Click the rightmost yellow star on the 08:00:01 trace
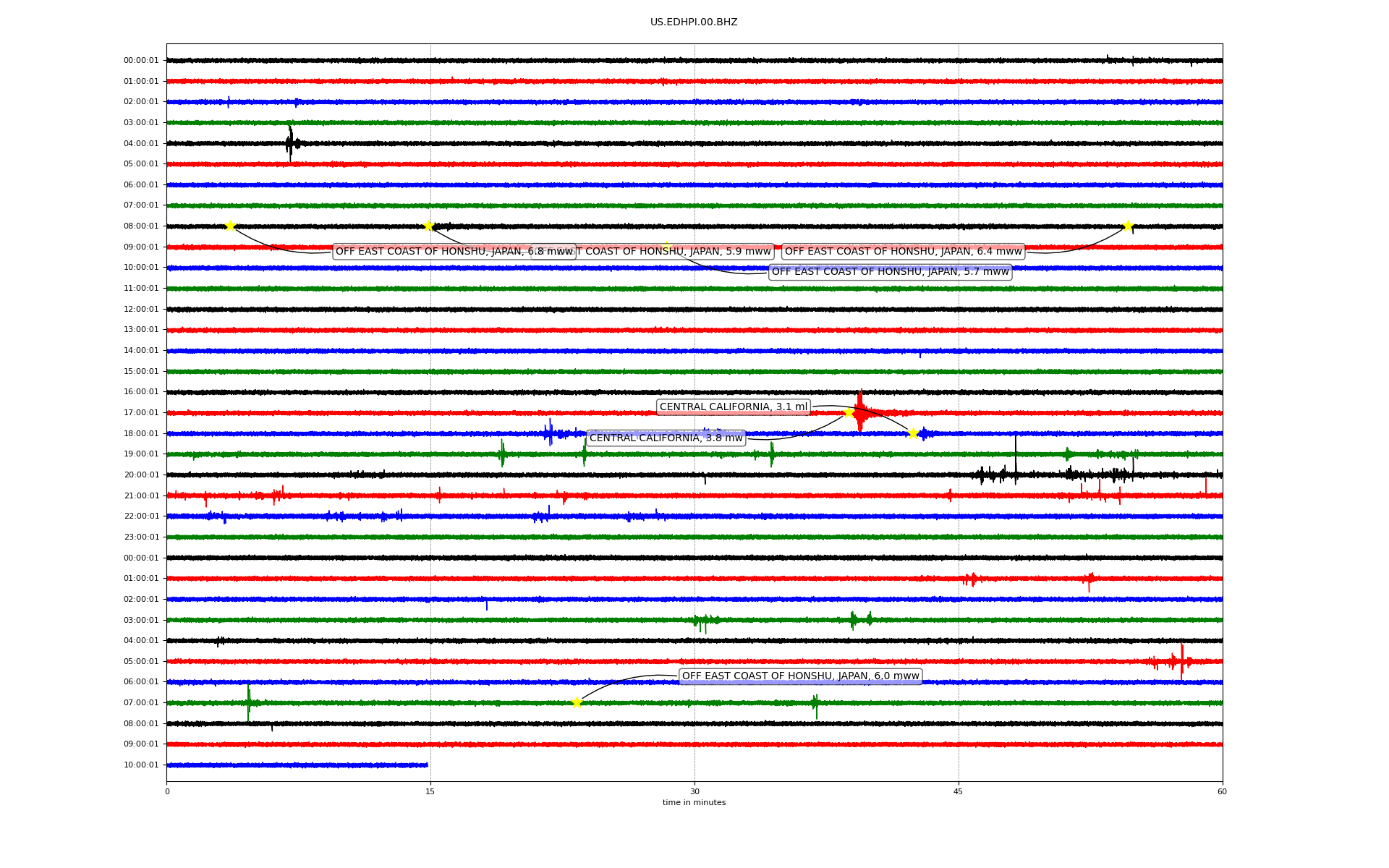This screenshot has height=868, width=1389. [x=1127, y=226]
